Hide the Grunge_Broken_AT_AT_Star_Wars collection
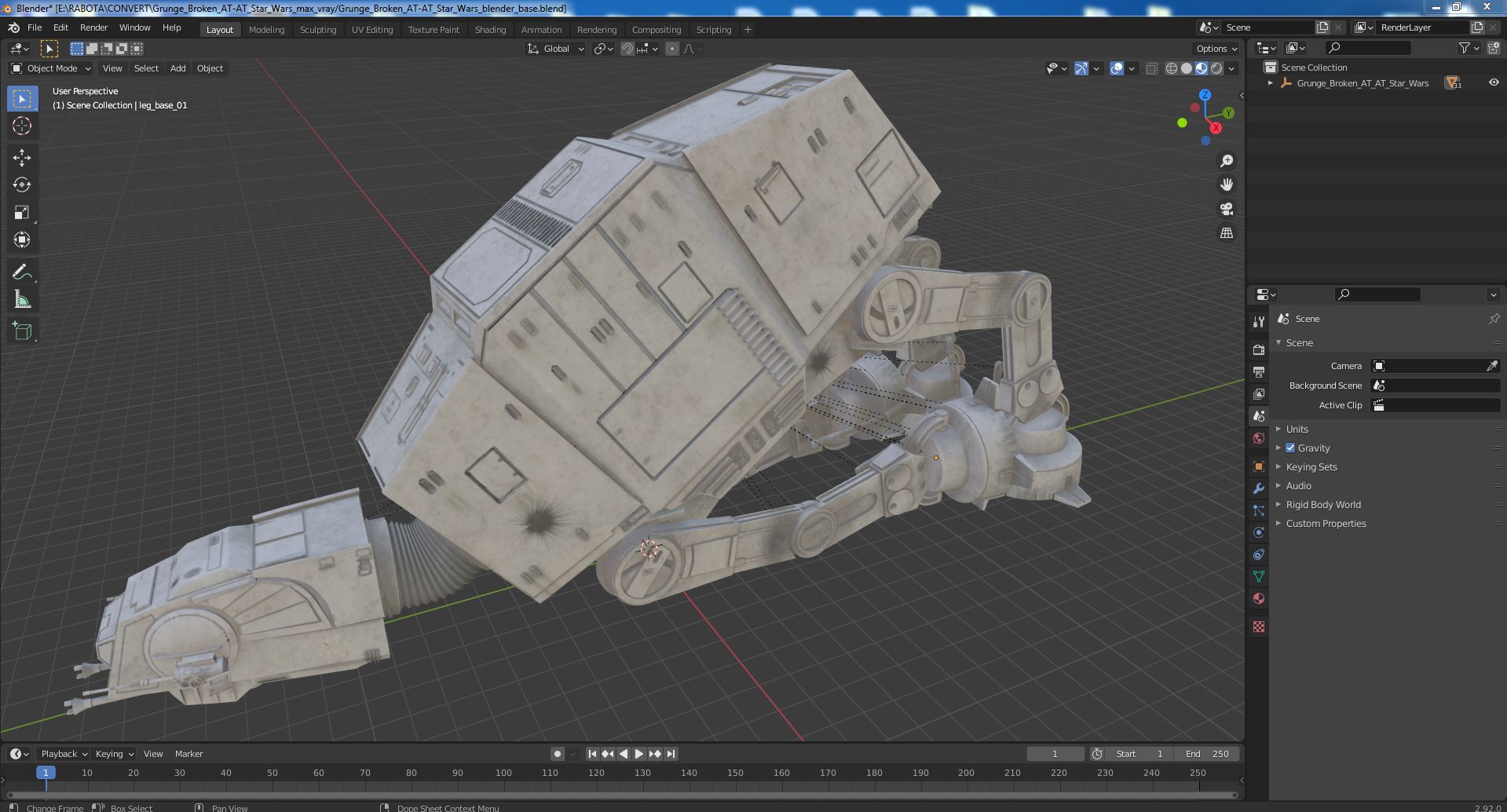This screenshot has width=1507, height=812. (1493, 82)
